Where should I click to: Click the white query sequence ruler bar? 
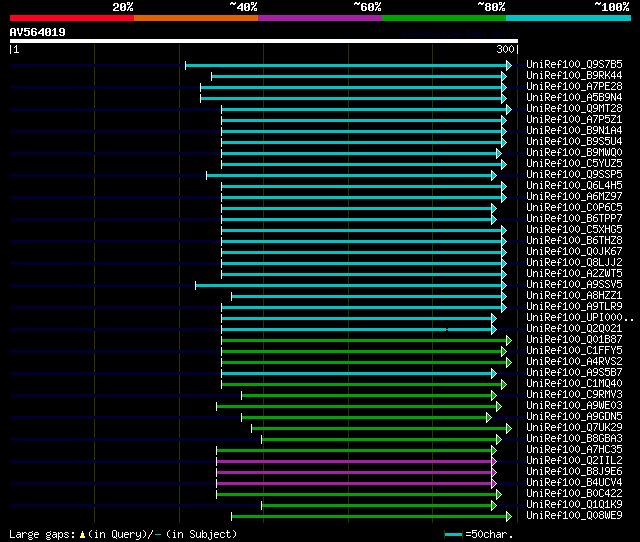[264, 41]
